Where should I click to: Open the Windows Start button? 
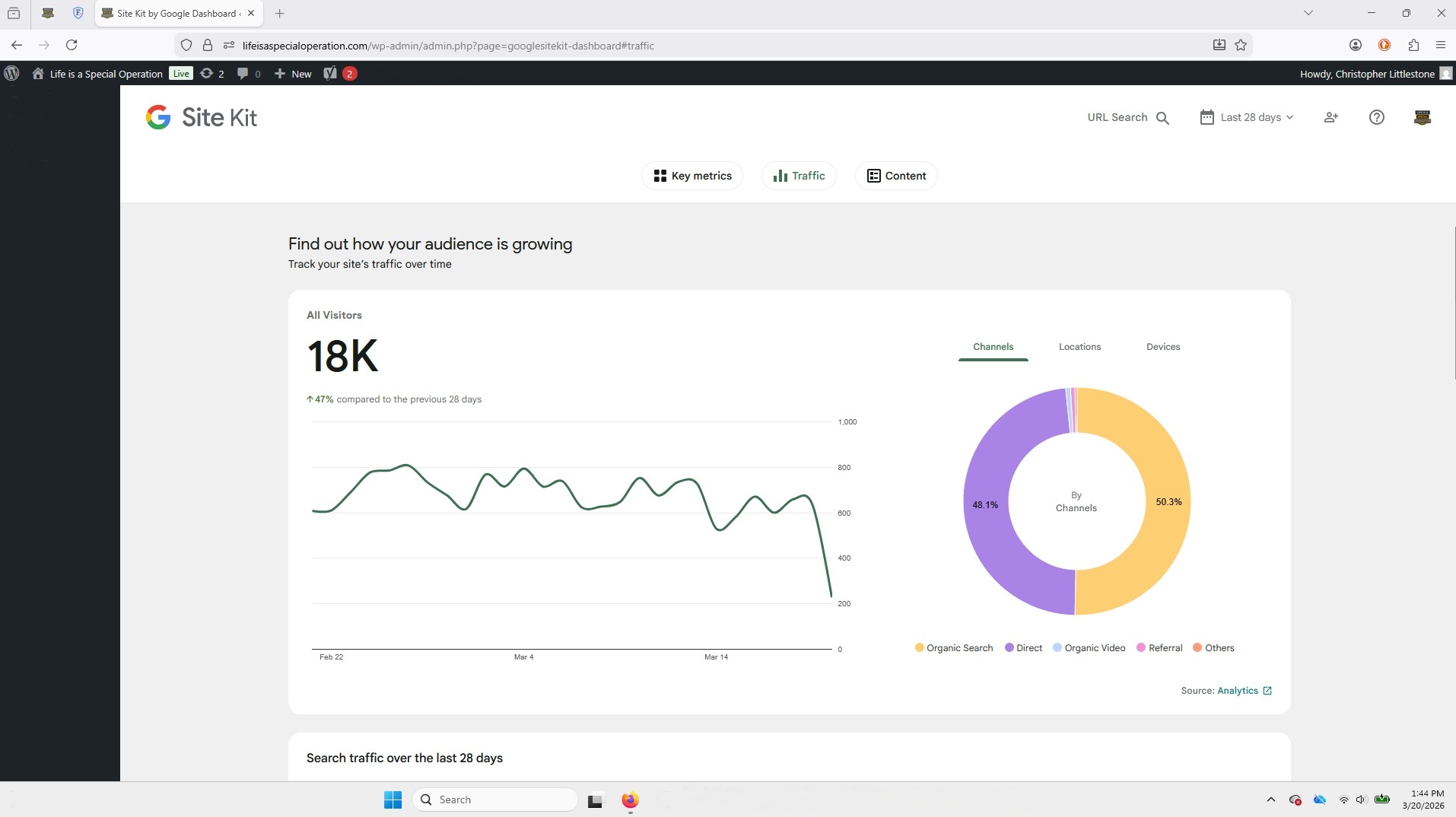(x=393, y=800)
